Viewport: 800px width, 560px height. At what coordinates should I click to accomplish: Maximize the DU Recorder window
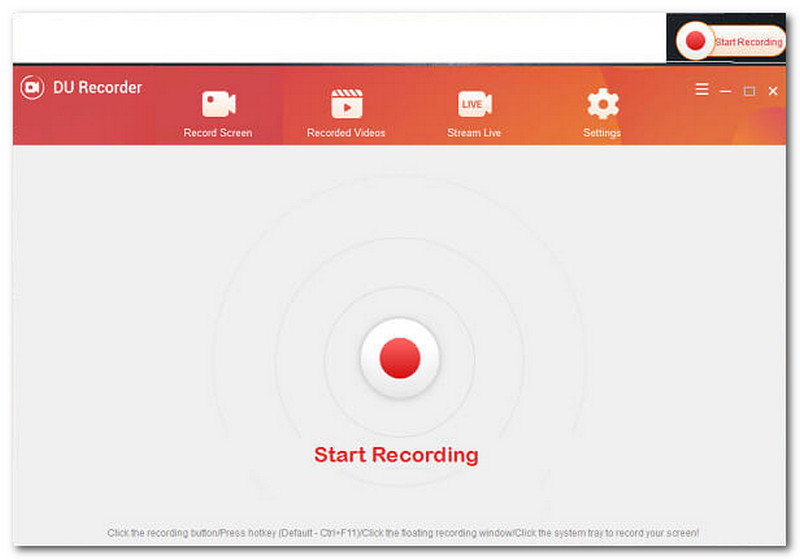[x=749, y=91]
